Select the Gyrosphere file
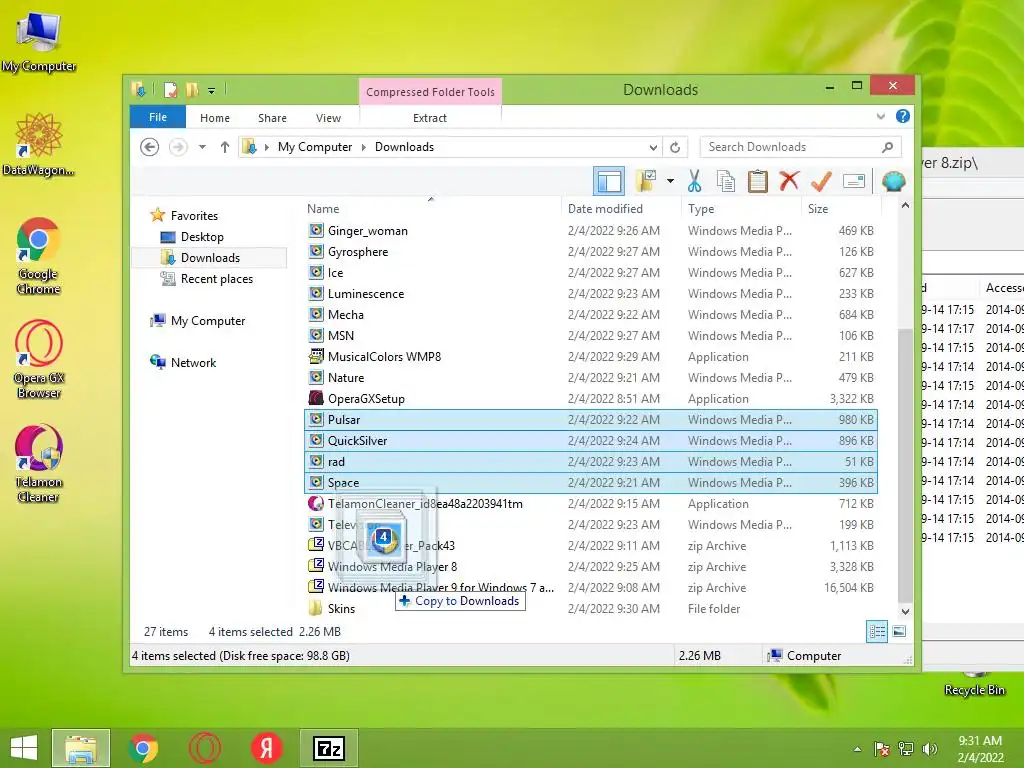The width and height of the screenshot is (1024, 768). click(x=591, y=251)
